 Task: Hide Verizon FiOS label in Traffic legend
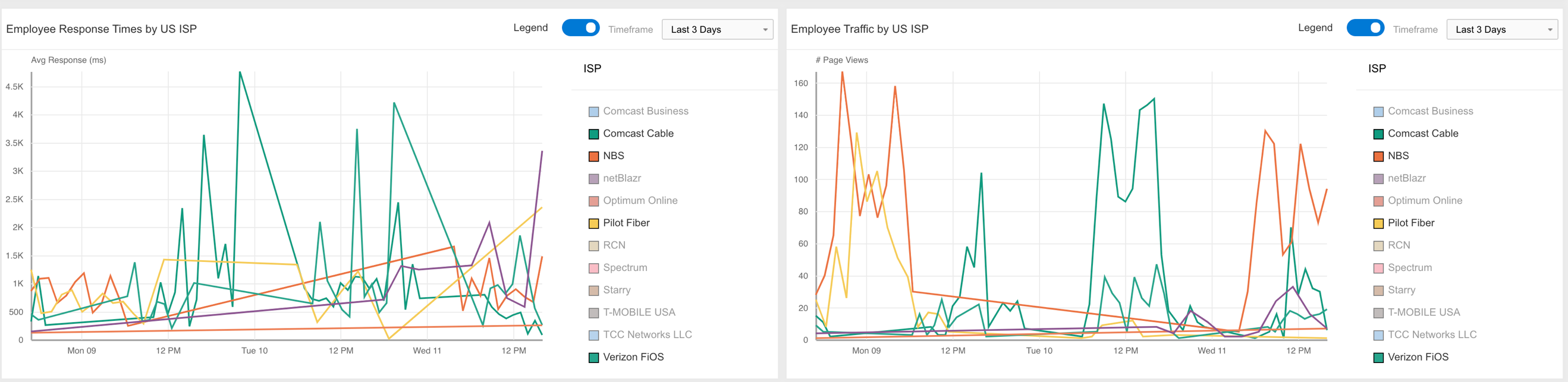coord(1418,357)
